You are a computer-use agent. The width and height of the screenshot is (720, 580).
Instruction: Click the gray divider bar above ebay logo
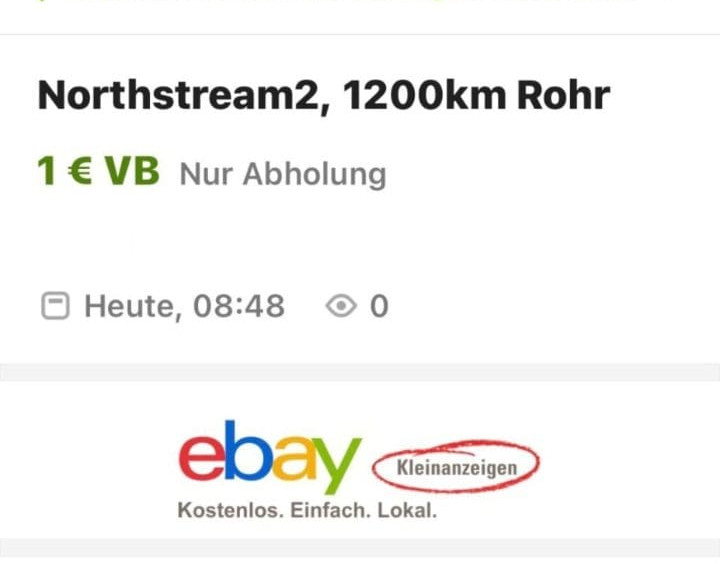click(360, 372)
